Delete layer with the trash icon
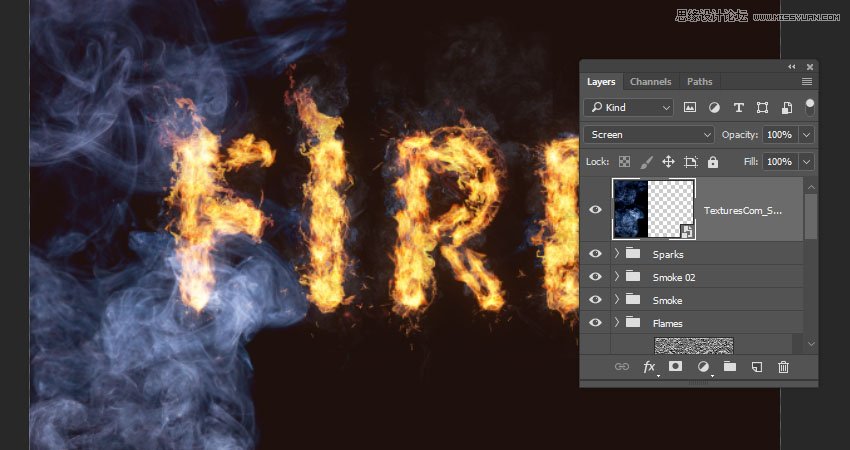Screen dimensions: 850x450 [x=783, y=367]
